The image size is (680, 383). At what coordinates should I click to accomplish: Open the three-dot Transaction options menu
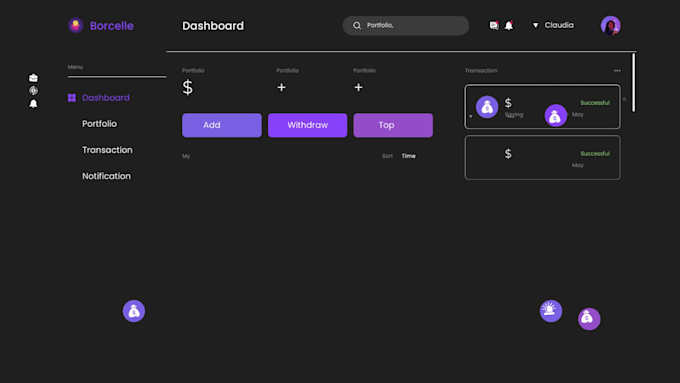click(x=617, y=70)
